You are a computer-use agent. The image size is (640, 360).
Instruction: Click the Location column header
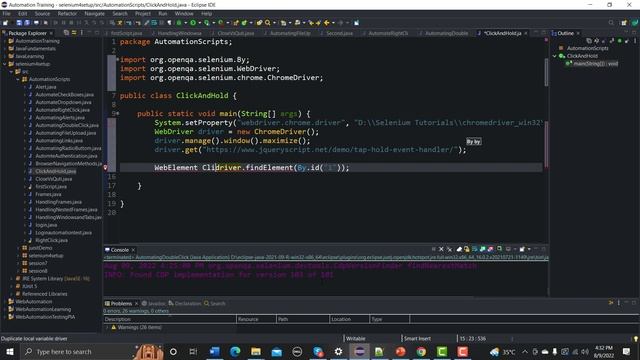[349, 319]
